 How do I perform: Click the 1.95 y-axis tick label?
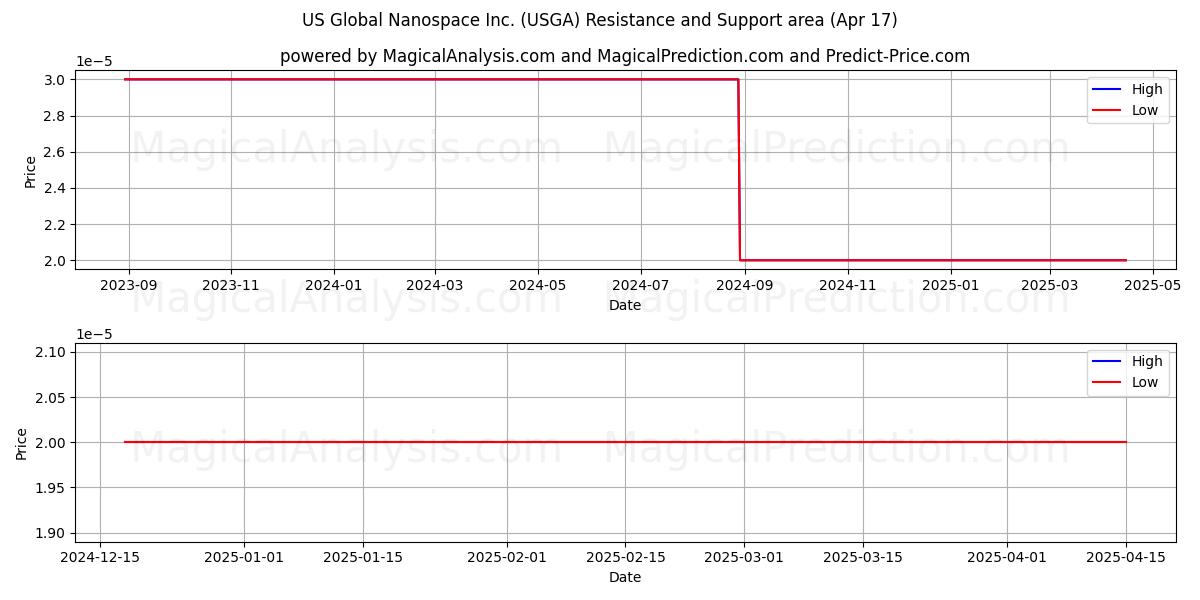coord(52,488)
